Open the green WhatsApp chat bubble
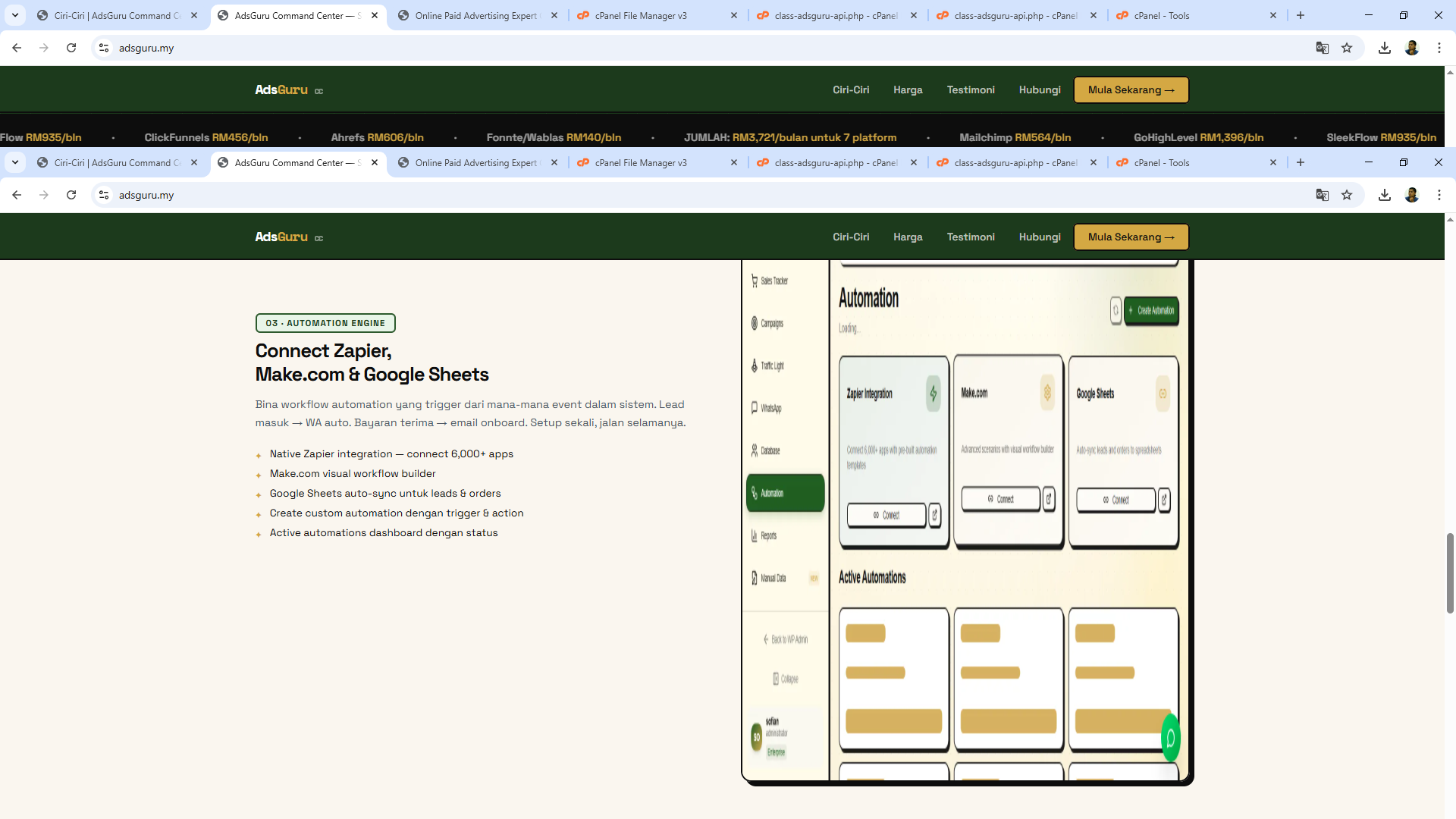 click(1170, 738)
